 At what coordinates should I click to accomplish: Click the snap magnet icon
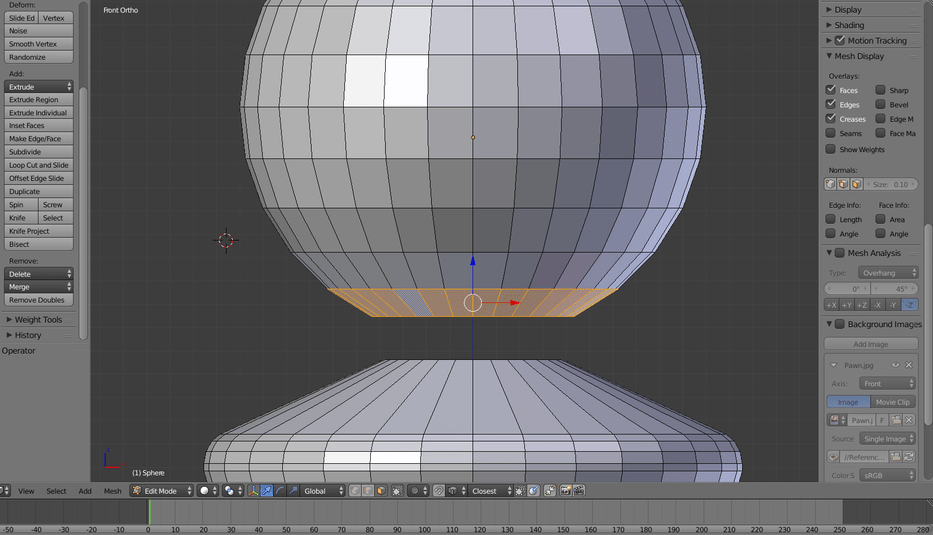click(439, 491)
